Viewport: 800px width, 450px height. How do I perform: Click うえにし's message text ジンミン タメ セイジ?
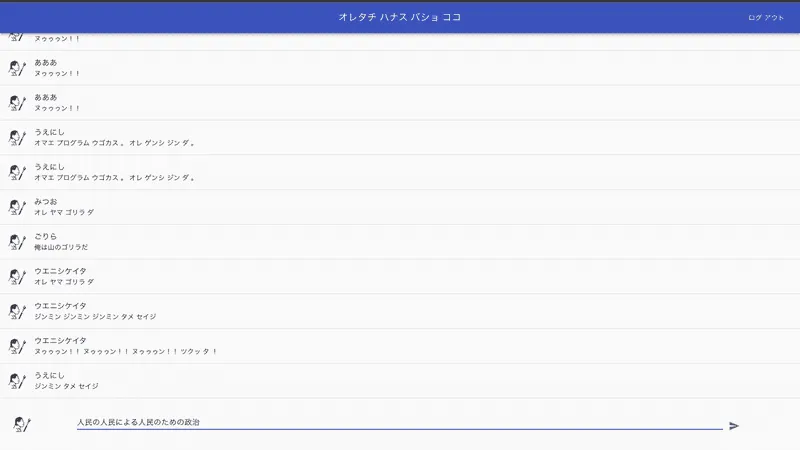(66, 386)
